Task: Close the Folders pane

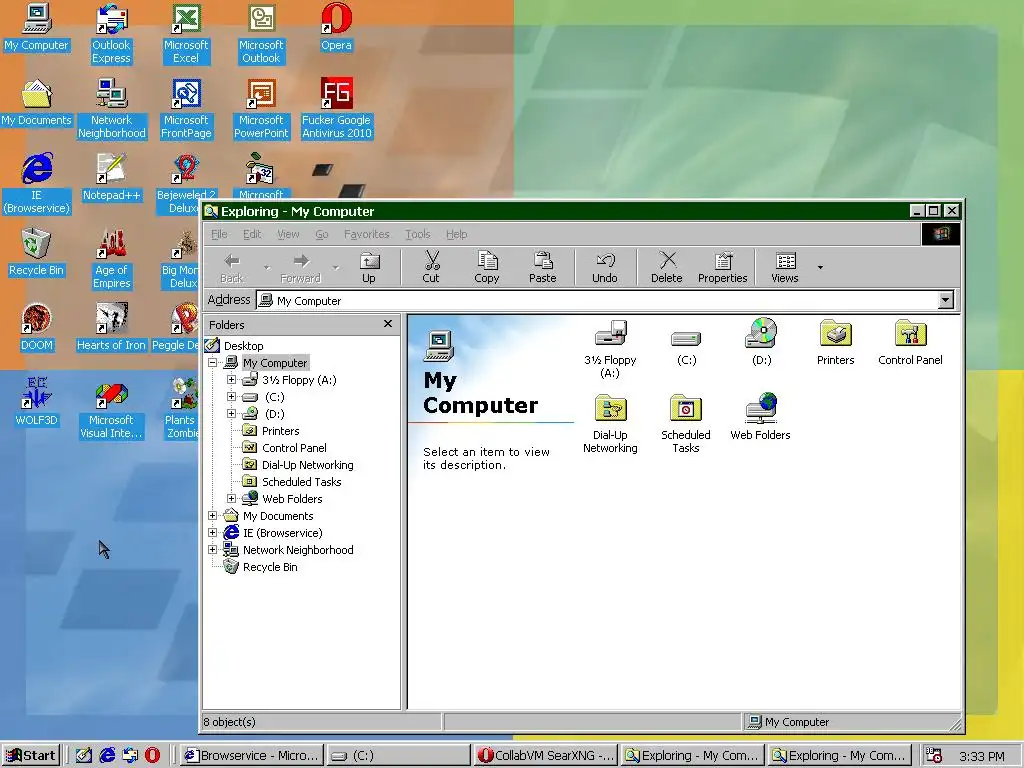Action: pyautogui.click(x=388, y=324)
